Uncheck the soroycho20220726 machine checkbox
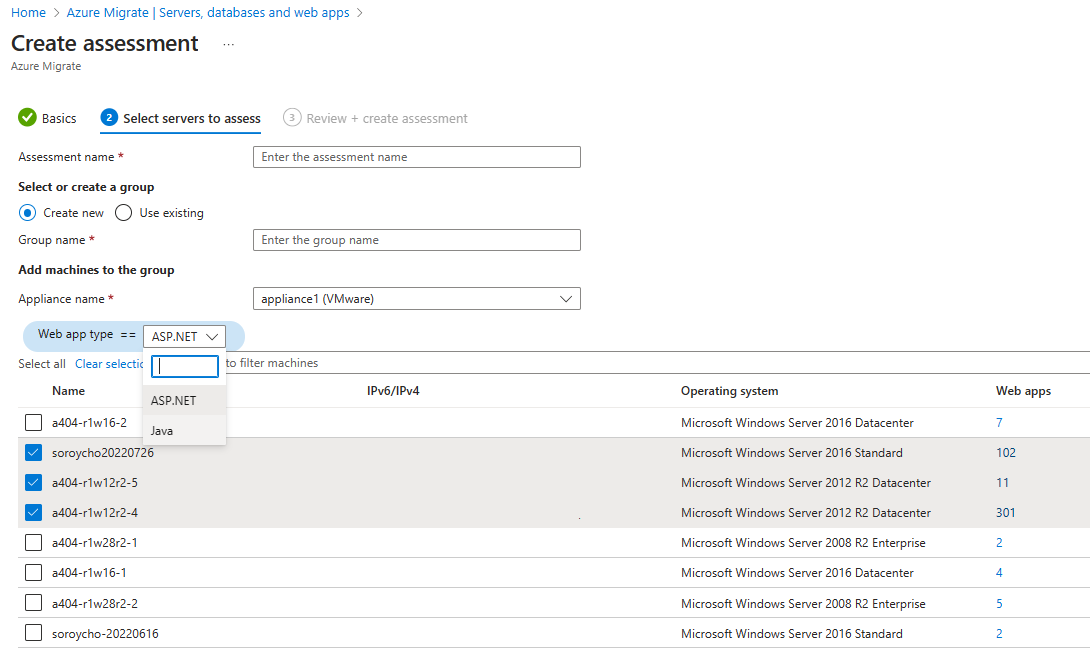Image resolution: width=1090 pixels, height=650 pixels. pyautogui.click(x=33, y=452)
